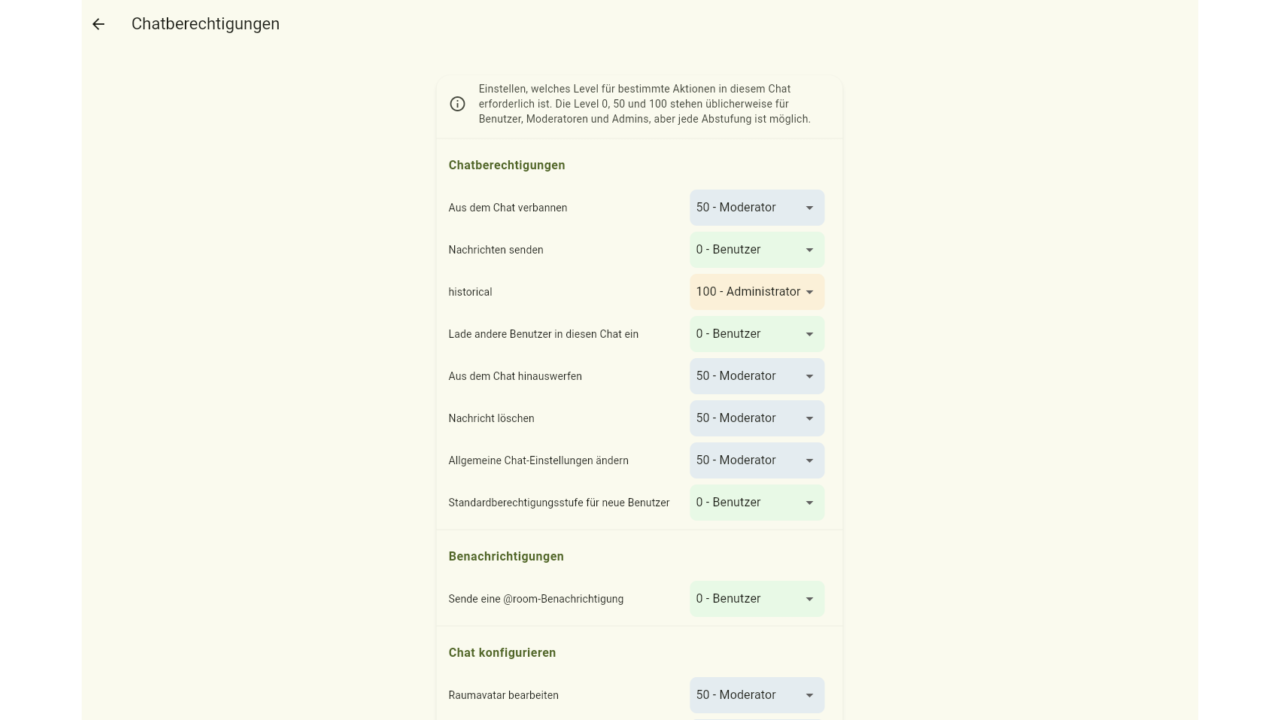Open 'Allgemeine Chat-Einstellungen ändern' dropdown
Viewport: 1280px width, 720px height.
(x=757, y=460)
